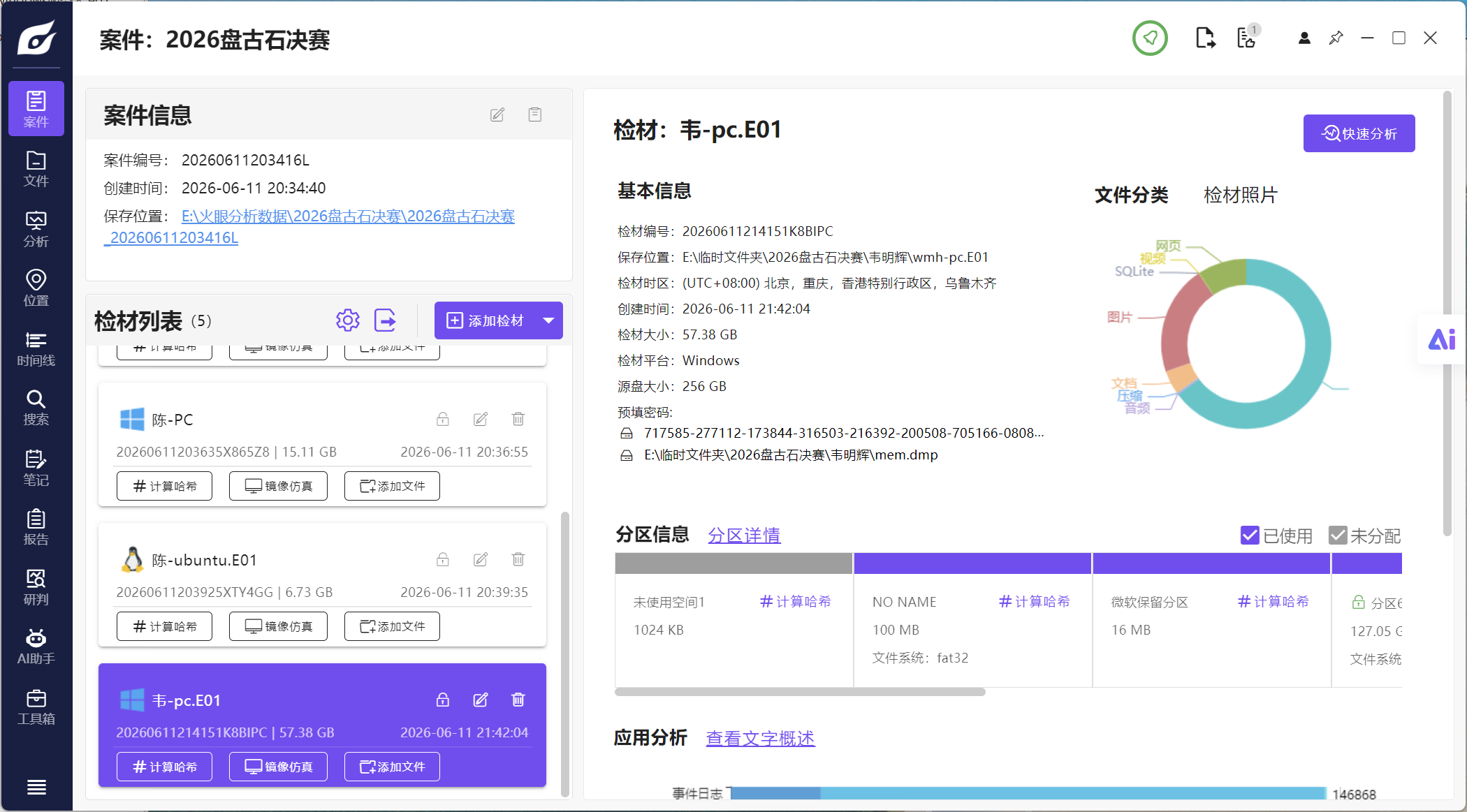Switch to the 检材照片 tab
This screenshot has height=812, width=1467.
(x=1241, y=195)
